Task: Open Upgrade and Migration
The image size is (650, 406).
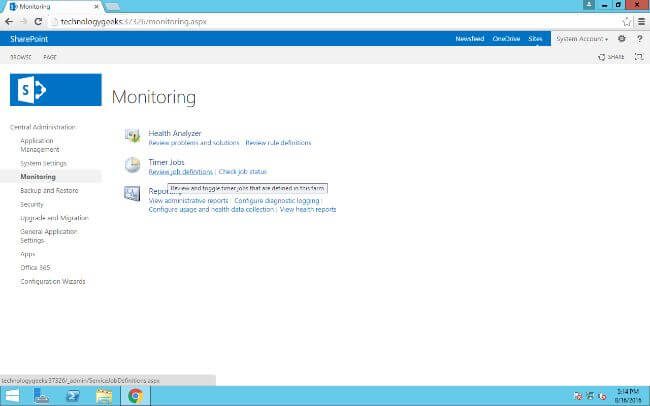Action: pyautogui.click(x=54, y=218)
